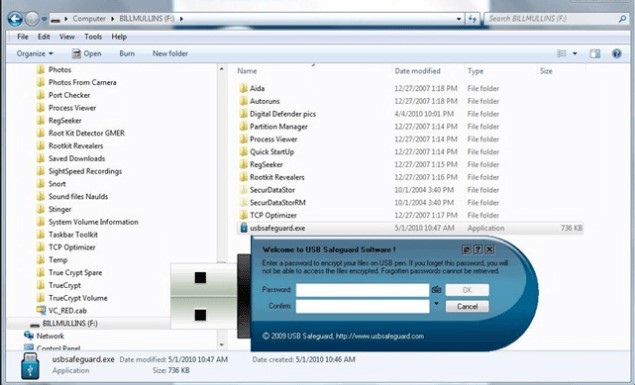The image size is (635, 385).
Task: Click the Open toolbar button
Action: (87, 53)
